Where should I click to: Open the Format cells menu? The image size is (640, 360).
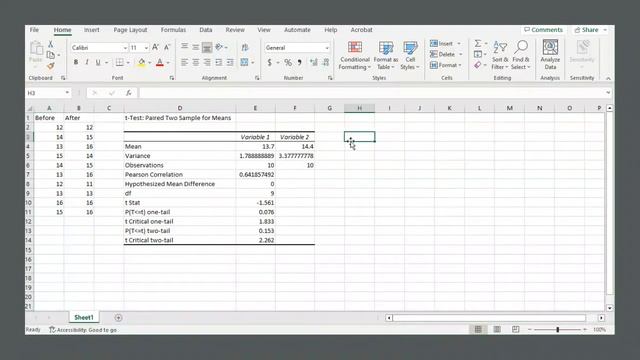tap(445, 65)
